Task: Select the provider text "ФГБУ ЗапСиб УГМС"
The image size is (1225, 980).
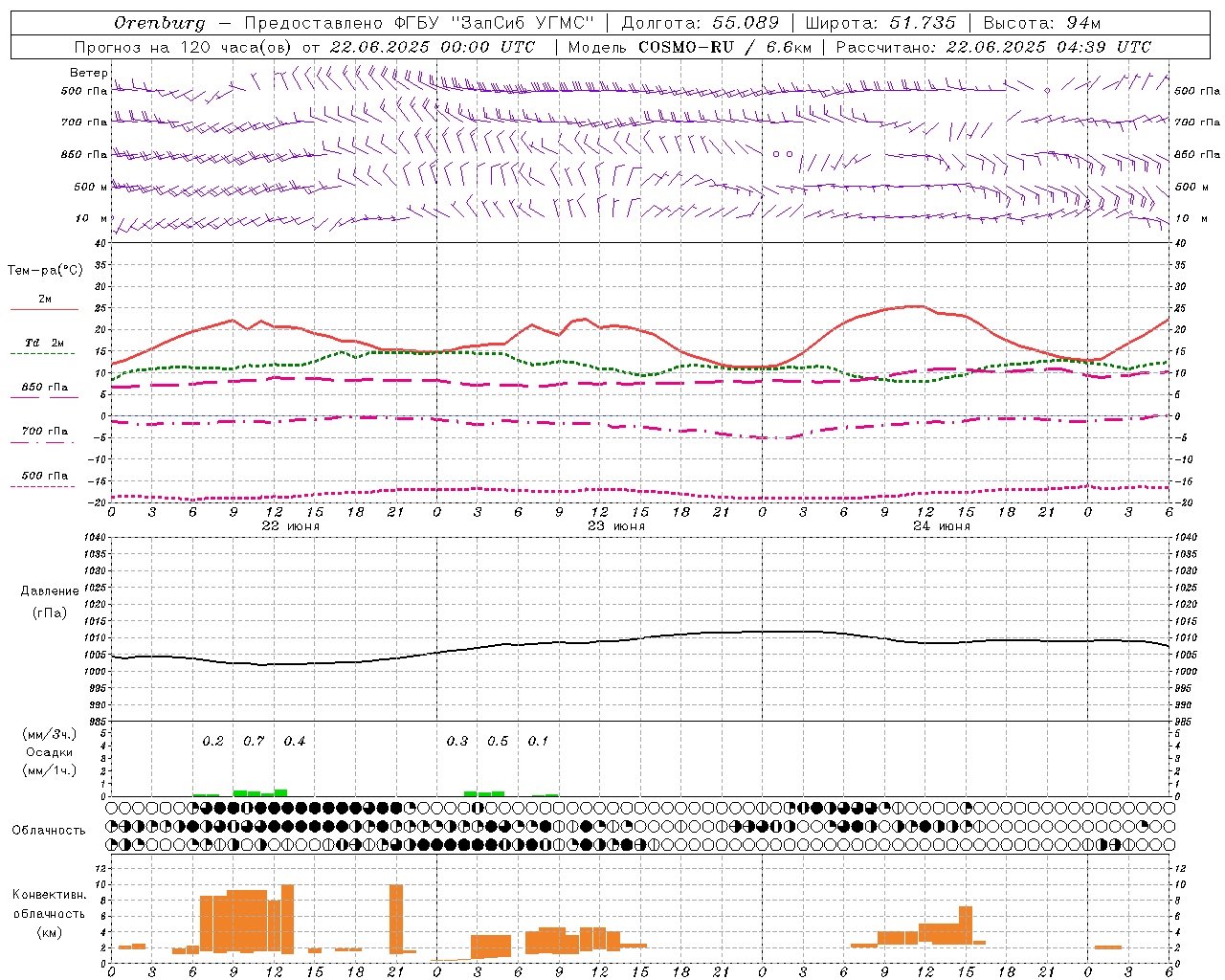Action: click(495, 23)
